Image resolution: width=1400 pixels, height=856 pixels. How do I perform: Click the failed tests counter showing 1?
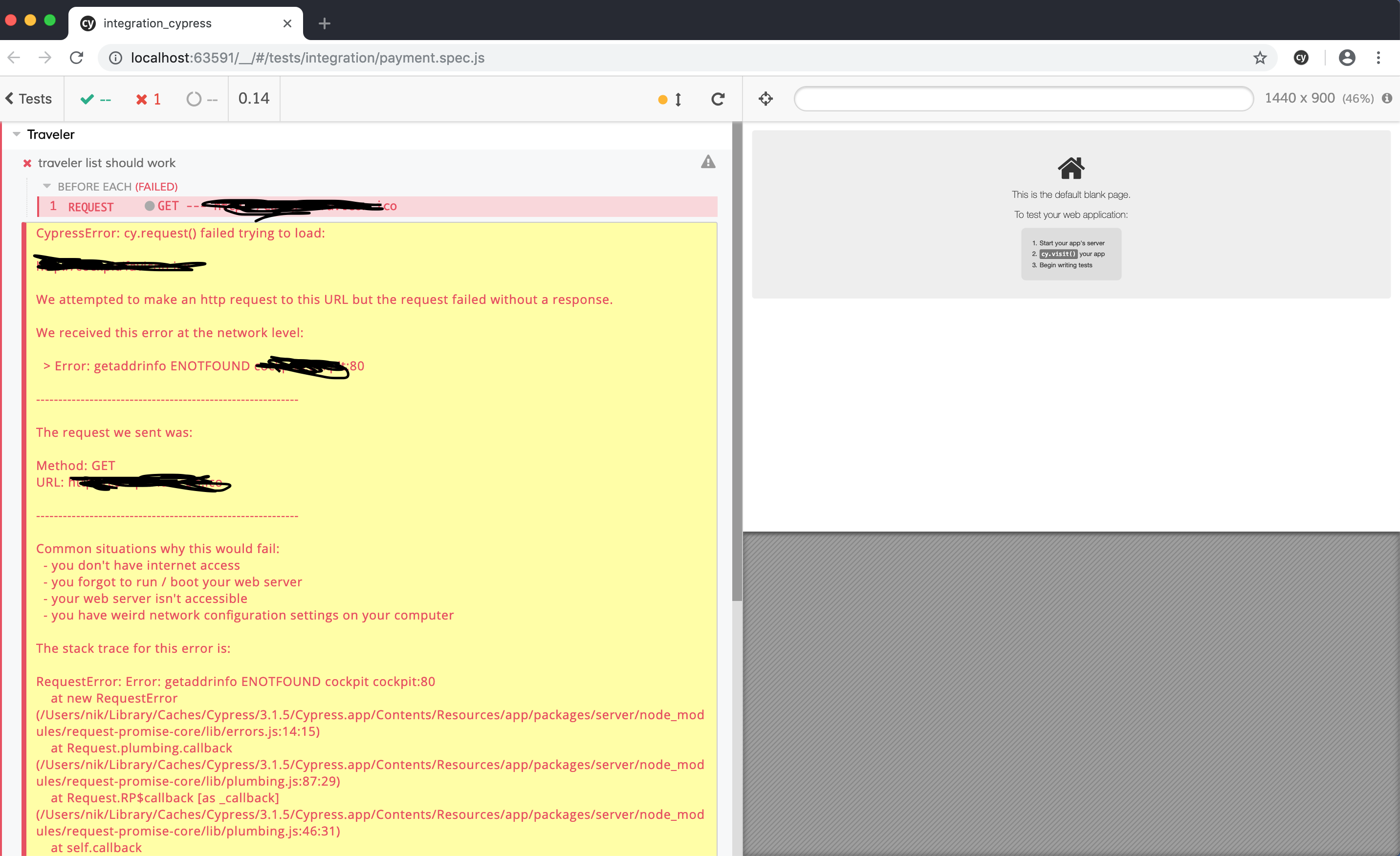[148, 99]
